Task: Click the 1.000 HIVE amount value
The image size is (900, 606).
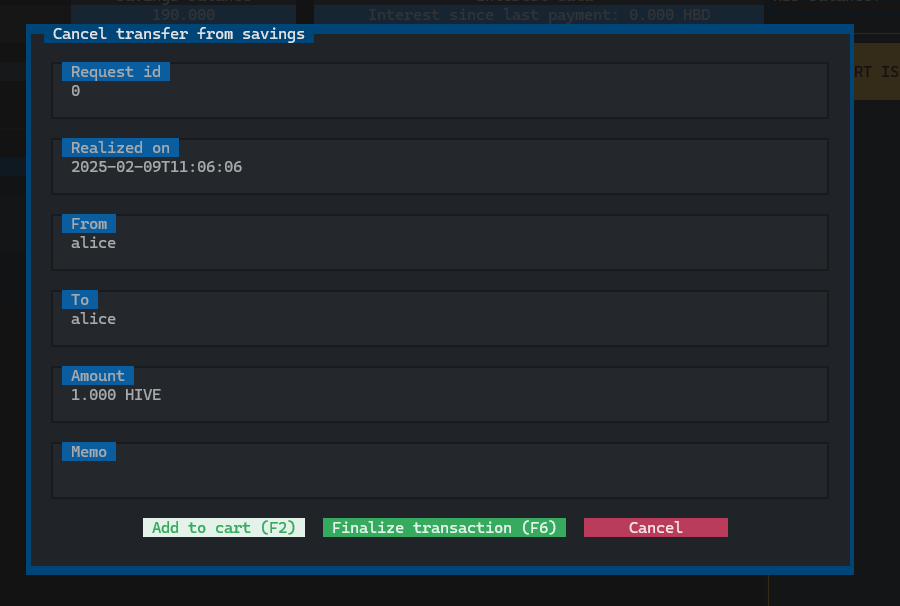Action: click(x=116, y=395)
